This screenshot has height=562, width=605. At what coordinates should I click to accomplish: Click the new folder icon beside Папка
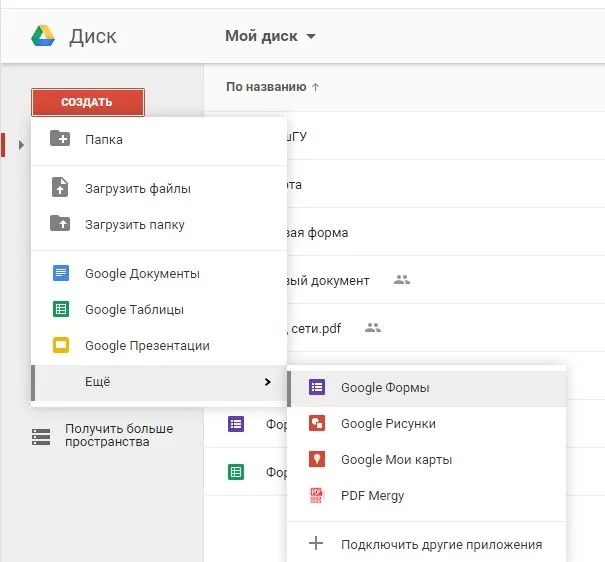pos(60,138)
